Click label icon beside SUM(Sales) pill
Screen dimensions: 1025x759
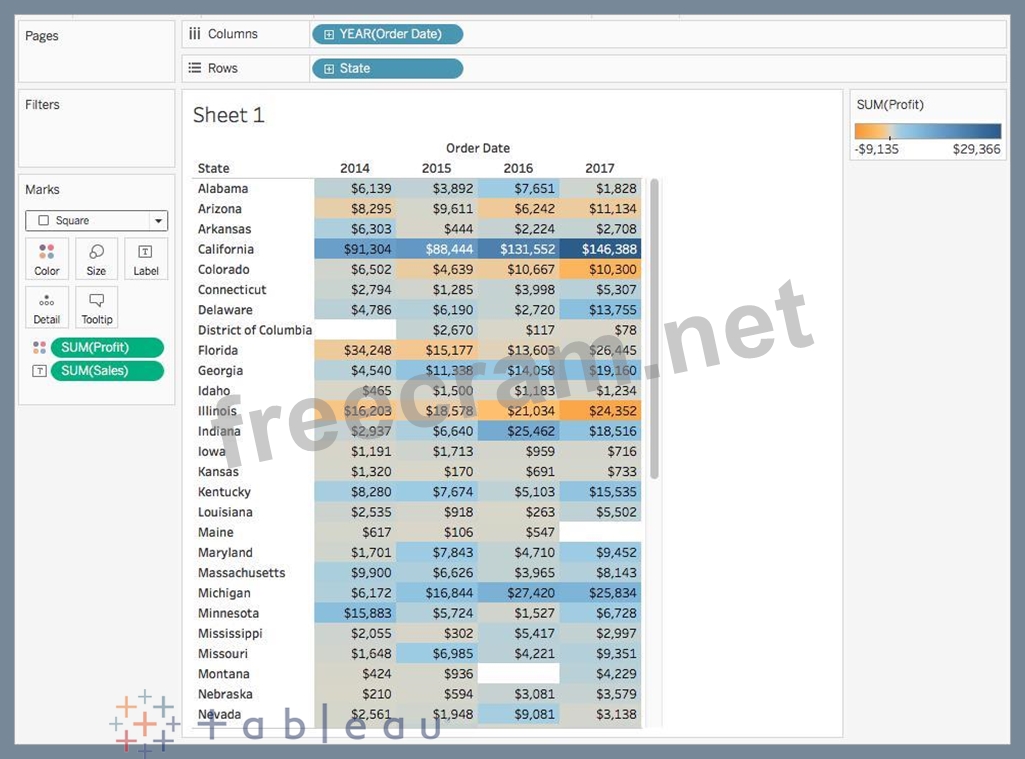pos(39,371)
